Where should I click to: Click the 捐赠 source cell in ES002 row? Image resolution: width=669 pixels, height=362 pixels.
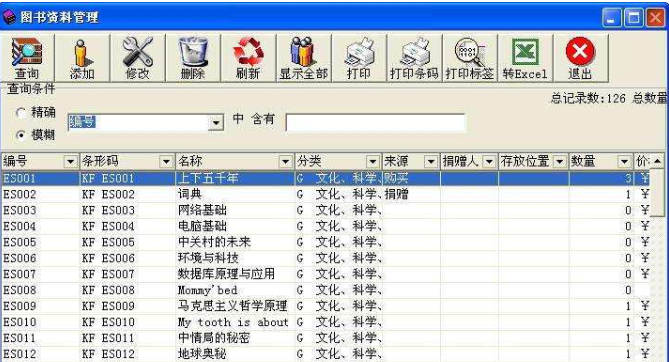pos(411,194)
